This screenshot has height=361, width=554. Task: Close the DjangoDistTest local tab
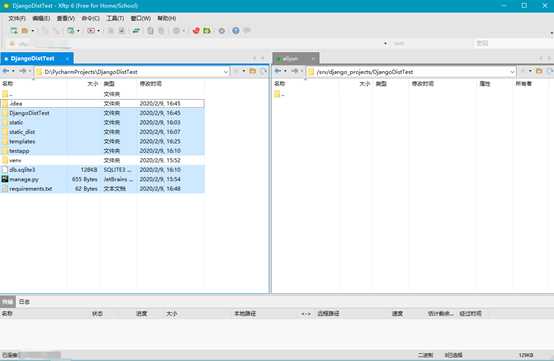pyautogui.click(x=67, y=59)
